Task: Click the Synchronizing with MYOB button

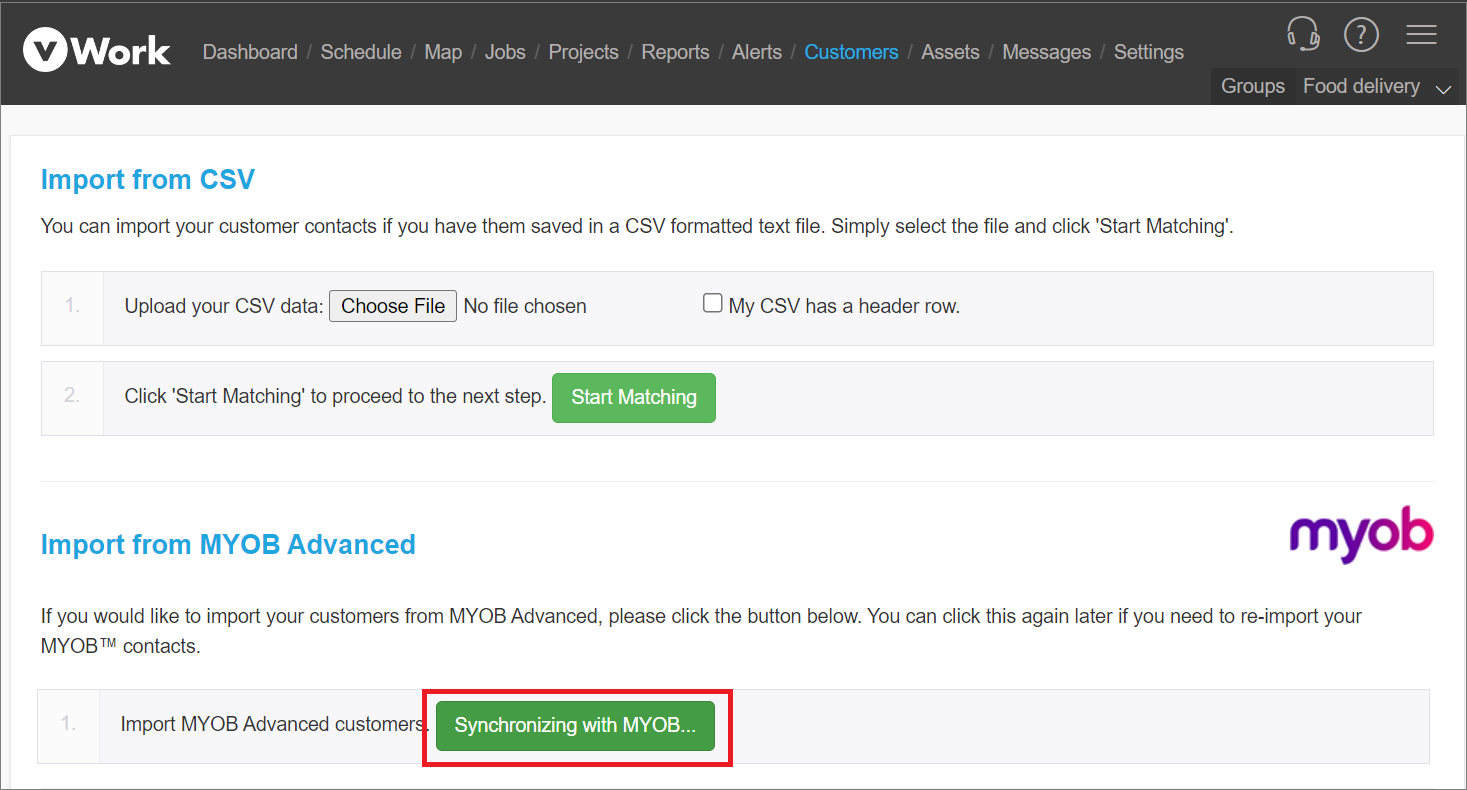Action: pos(575,726)
